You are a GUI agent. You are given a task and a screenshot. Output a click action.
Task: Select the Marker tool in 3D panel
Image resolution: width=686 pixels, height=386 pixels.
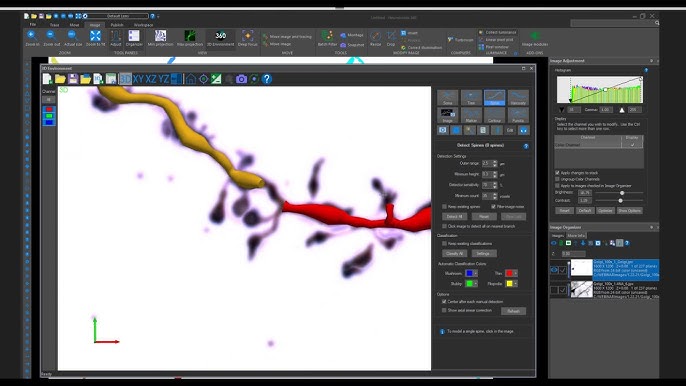coord(471,116)
